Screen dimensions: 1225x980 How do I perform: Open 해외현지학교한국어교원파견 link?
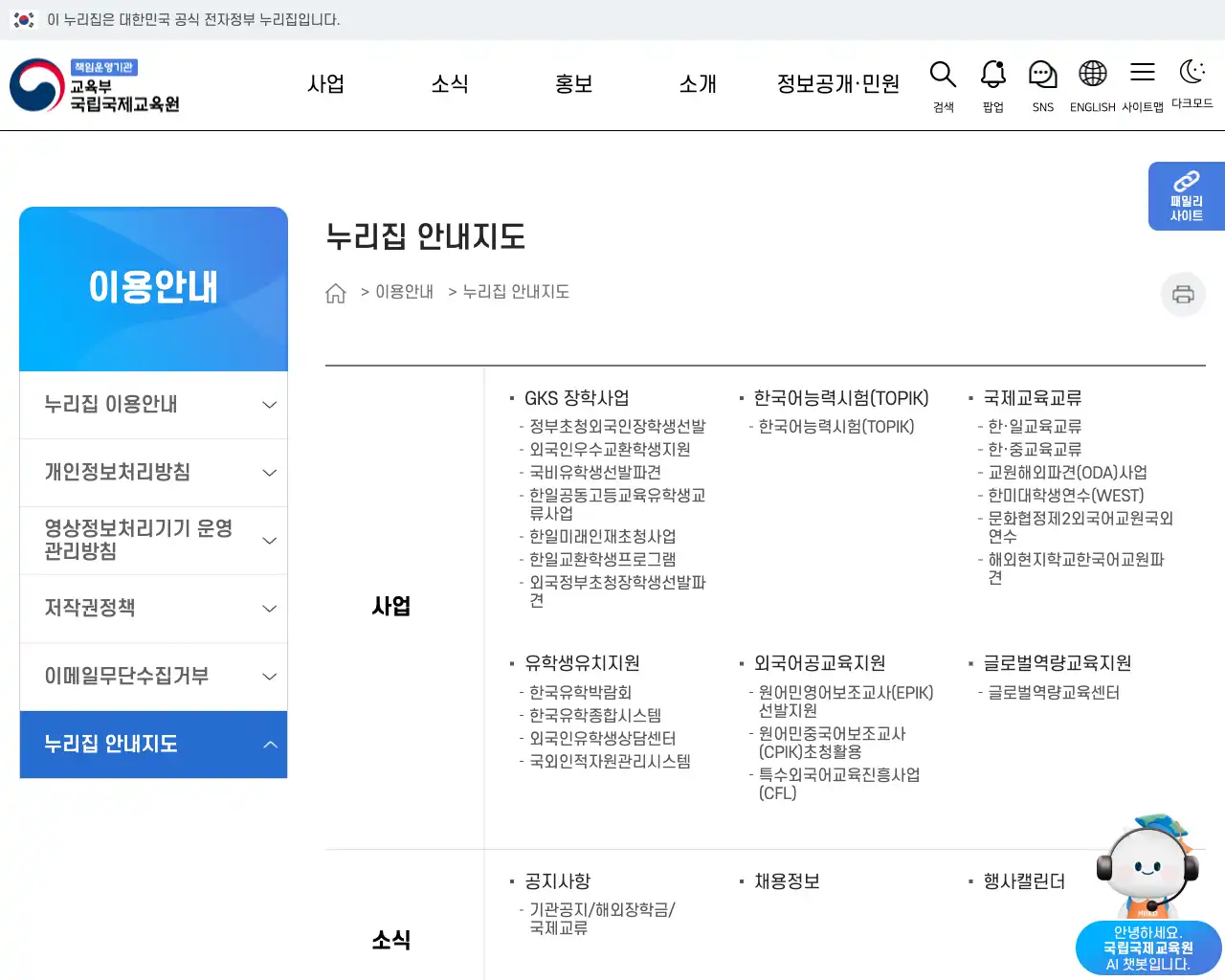pyautogui.click(x=1076, y=568)
